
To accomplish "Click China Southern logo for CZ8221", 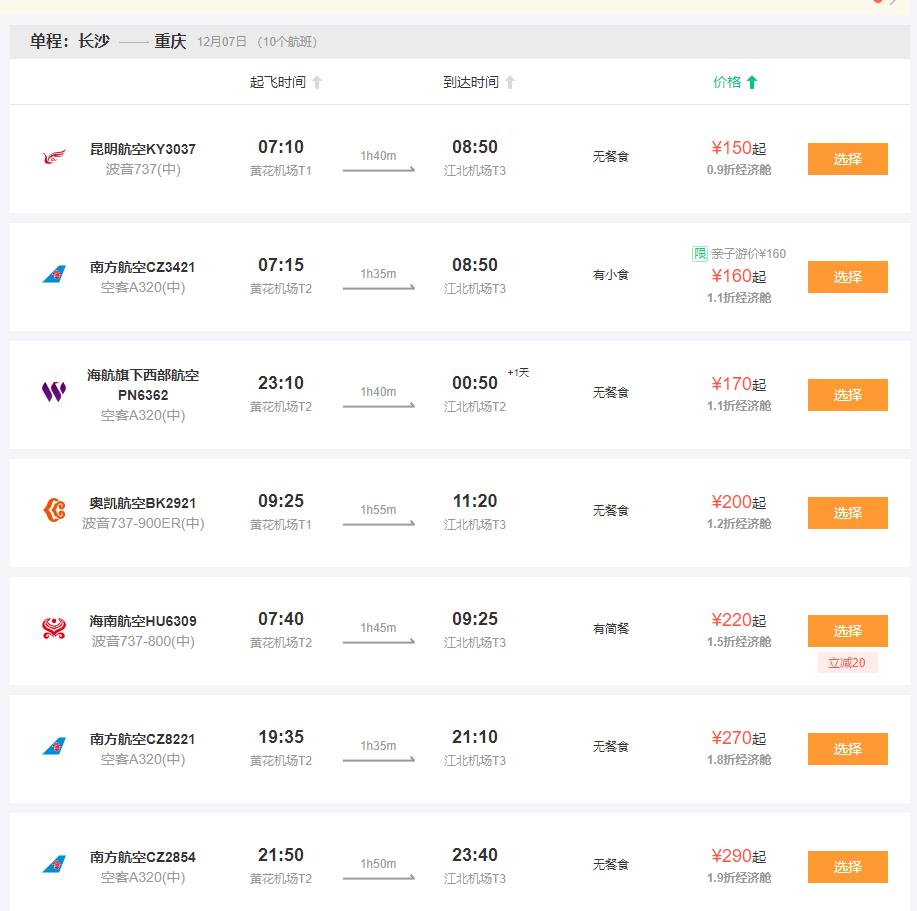I will [54, 747].
